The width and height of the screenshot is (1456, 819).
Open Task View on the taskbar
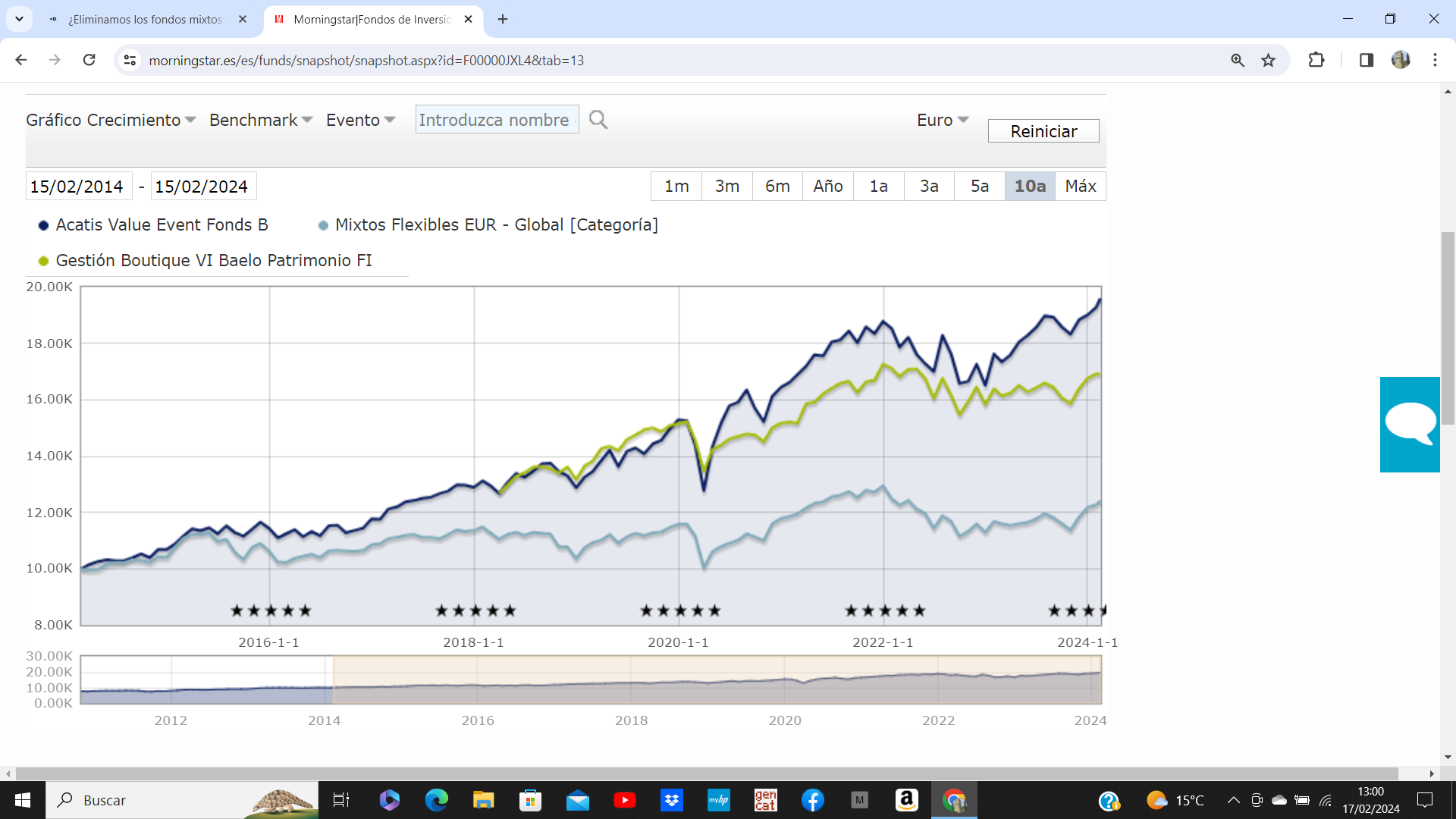coord(341,800)
